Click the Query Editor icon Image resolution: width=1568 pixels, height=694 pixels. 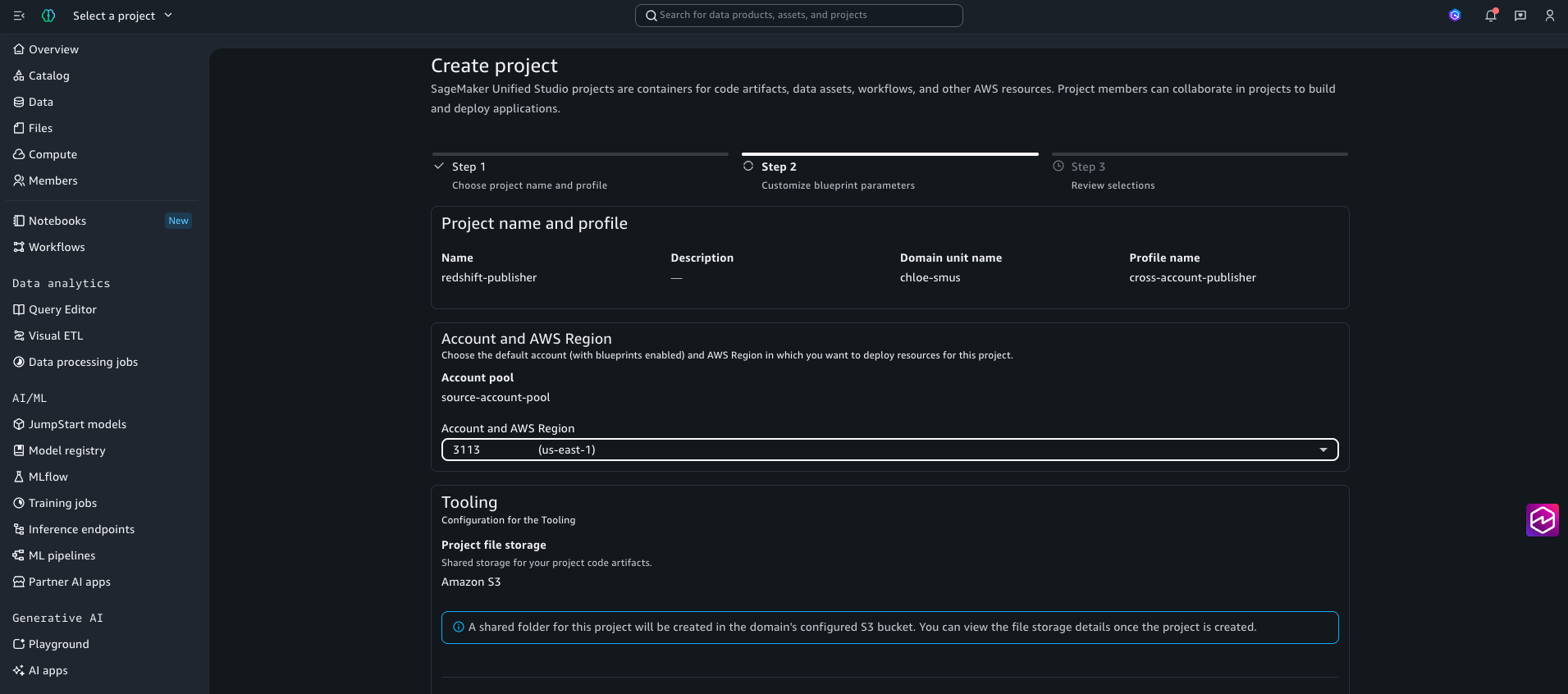click(x=19, y=309)
